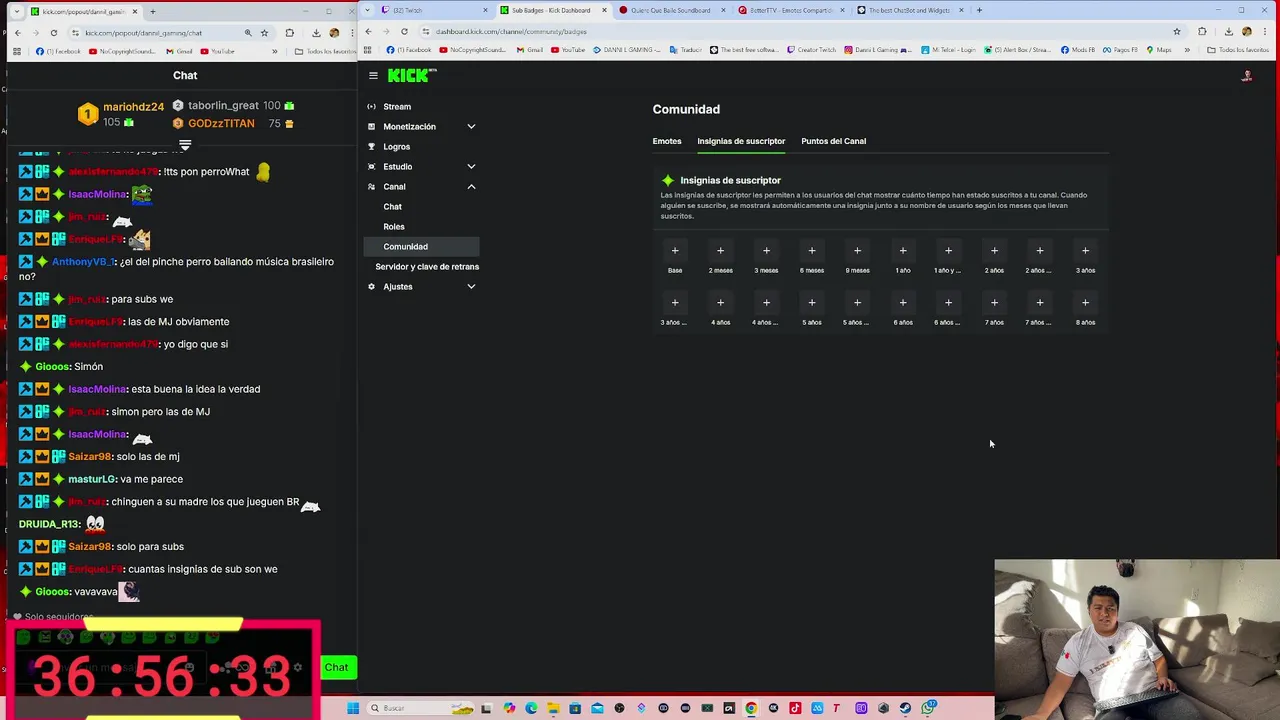The width and height of the screenshot is (1280, 720).
Task: Open the Gmail bookmark in dashboard window
Action: pos(530,50)
